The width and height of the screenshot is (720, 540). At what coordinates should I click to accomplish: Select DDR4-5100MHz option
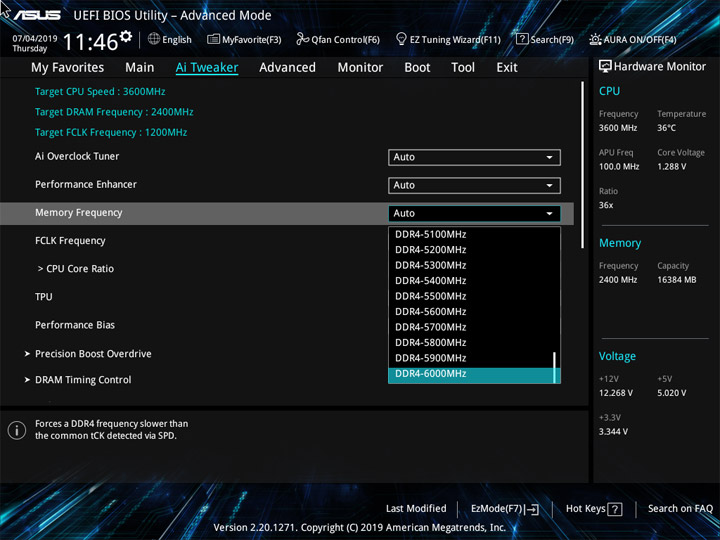[x=471, y=234]
